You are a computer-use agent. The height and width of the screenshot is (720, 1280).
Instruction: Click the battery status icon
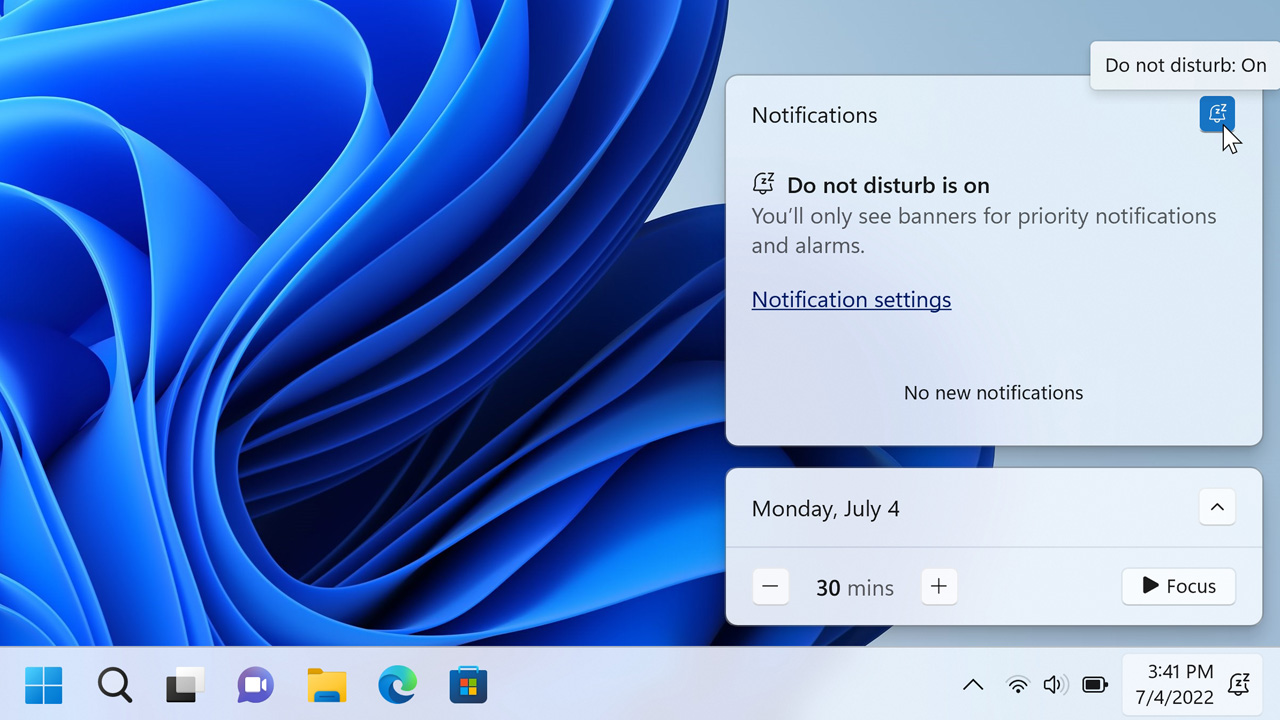click(x=1095, y=685)
